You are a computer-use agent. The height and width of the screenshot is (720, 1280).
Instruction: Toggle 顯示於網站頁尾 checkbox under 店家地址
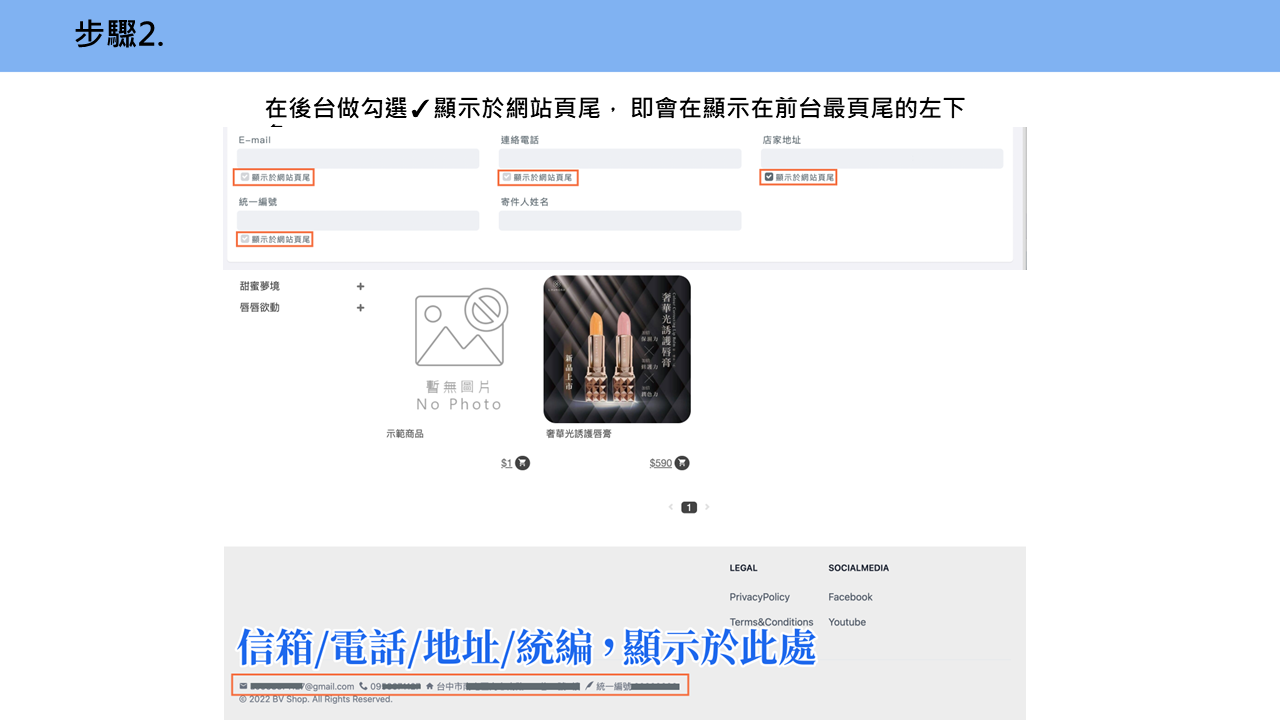pyautogui.click(x=769, y=177)
